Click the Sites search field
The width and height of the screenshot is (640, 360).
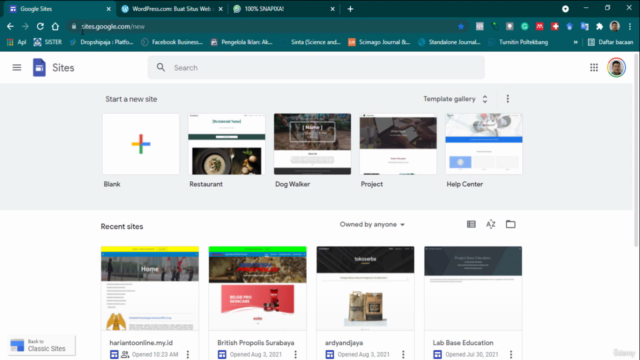(x=316, y=67)
